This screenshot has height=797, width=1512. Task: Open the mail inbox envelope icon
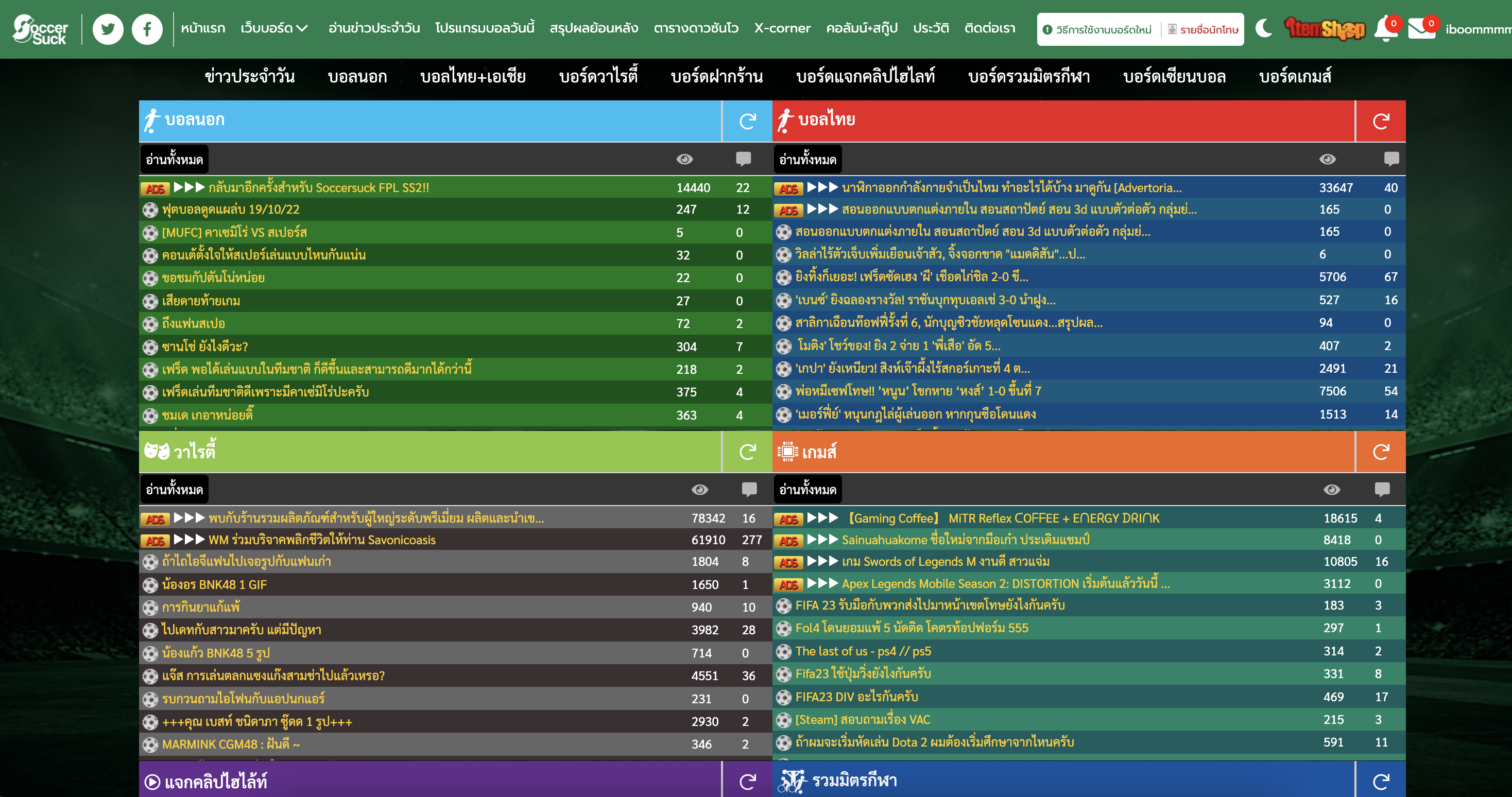tap(1423, 28)
